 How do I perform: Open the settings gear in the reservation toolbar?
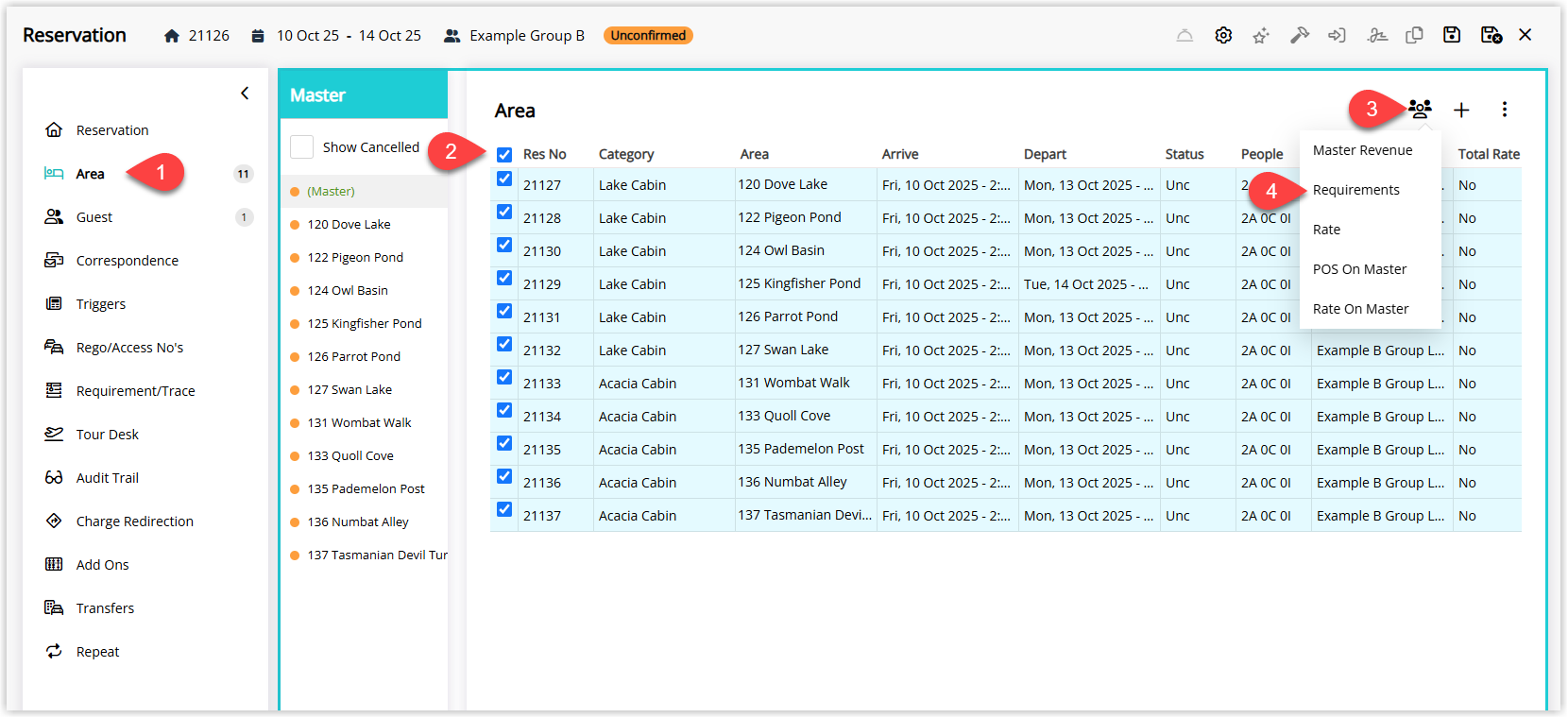(x=1223, y=35)
